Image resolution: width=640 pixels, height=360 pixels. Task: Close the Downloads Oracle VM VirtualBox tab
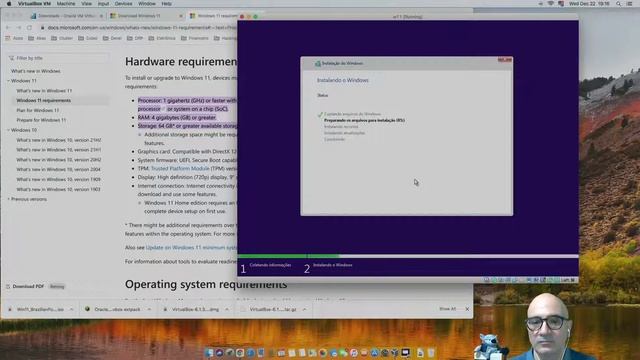(101, 16)
